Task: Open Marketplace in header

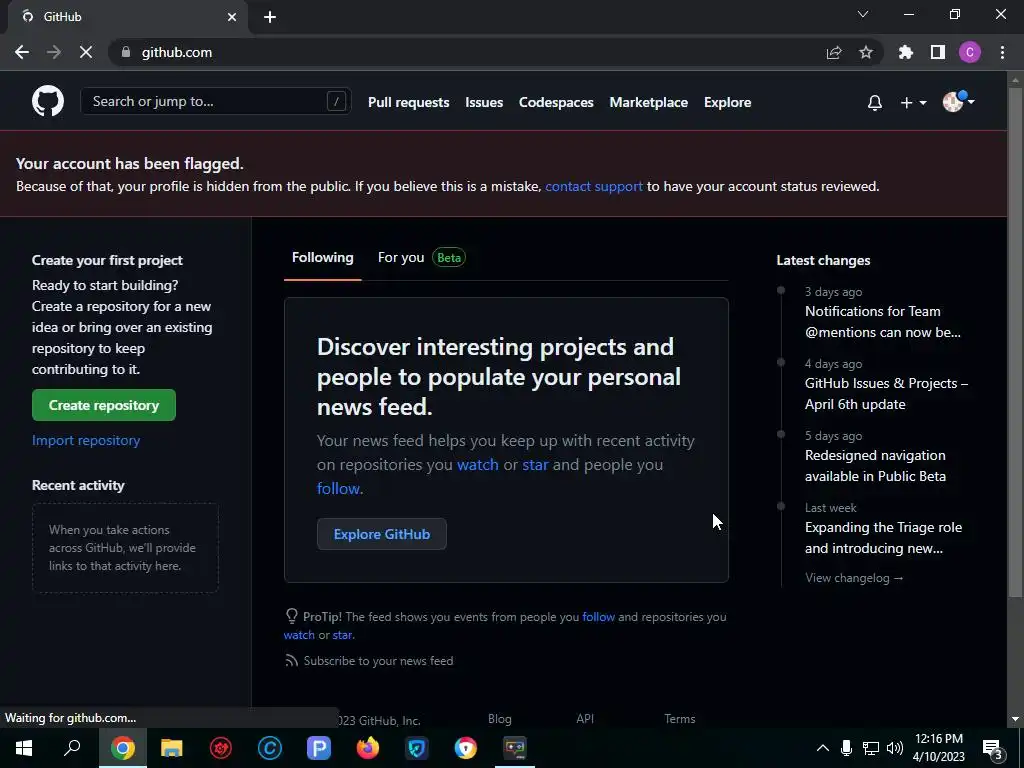Action: click(648, 103)
